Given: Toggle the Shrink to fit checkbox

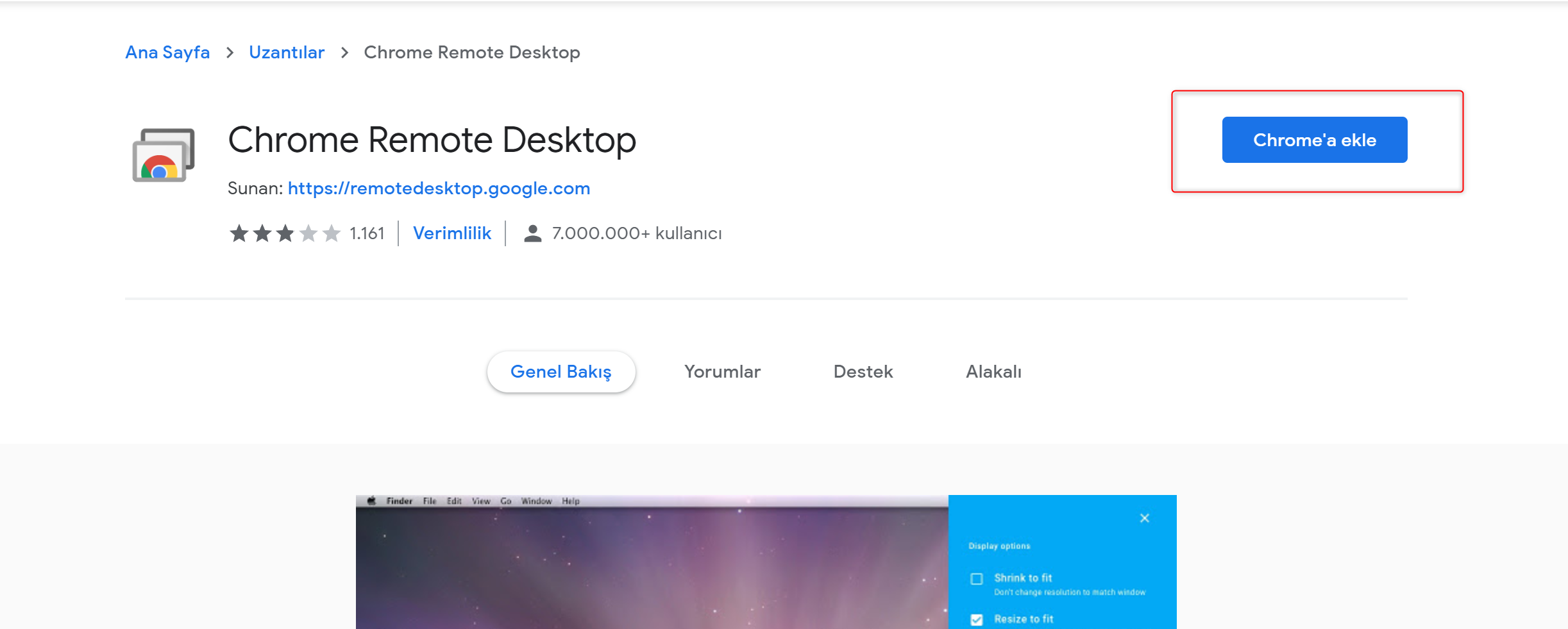Looking at the screenshot, I should pyautogui.click(x=977, y=579).
